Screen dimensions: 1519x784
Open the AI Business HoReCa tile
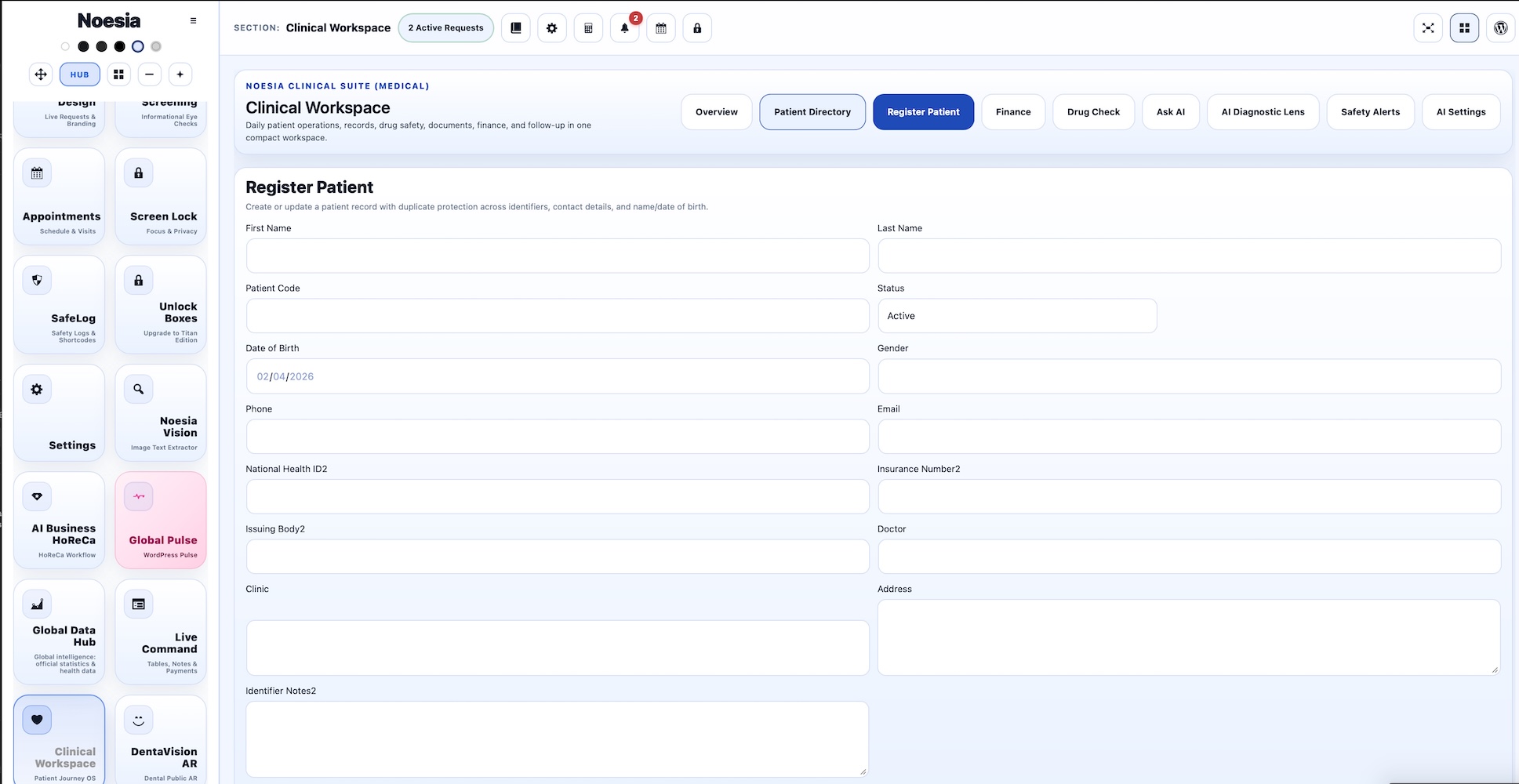pyautogui.click(x=59, y=520)
